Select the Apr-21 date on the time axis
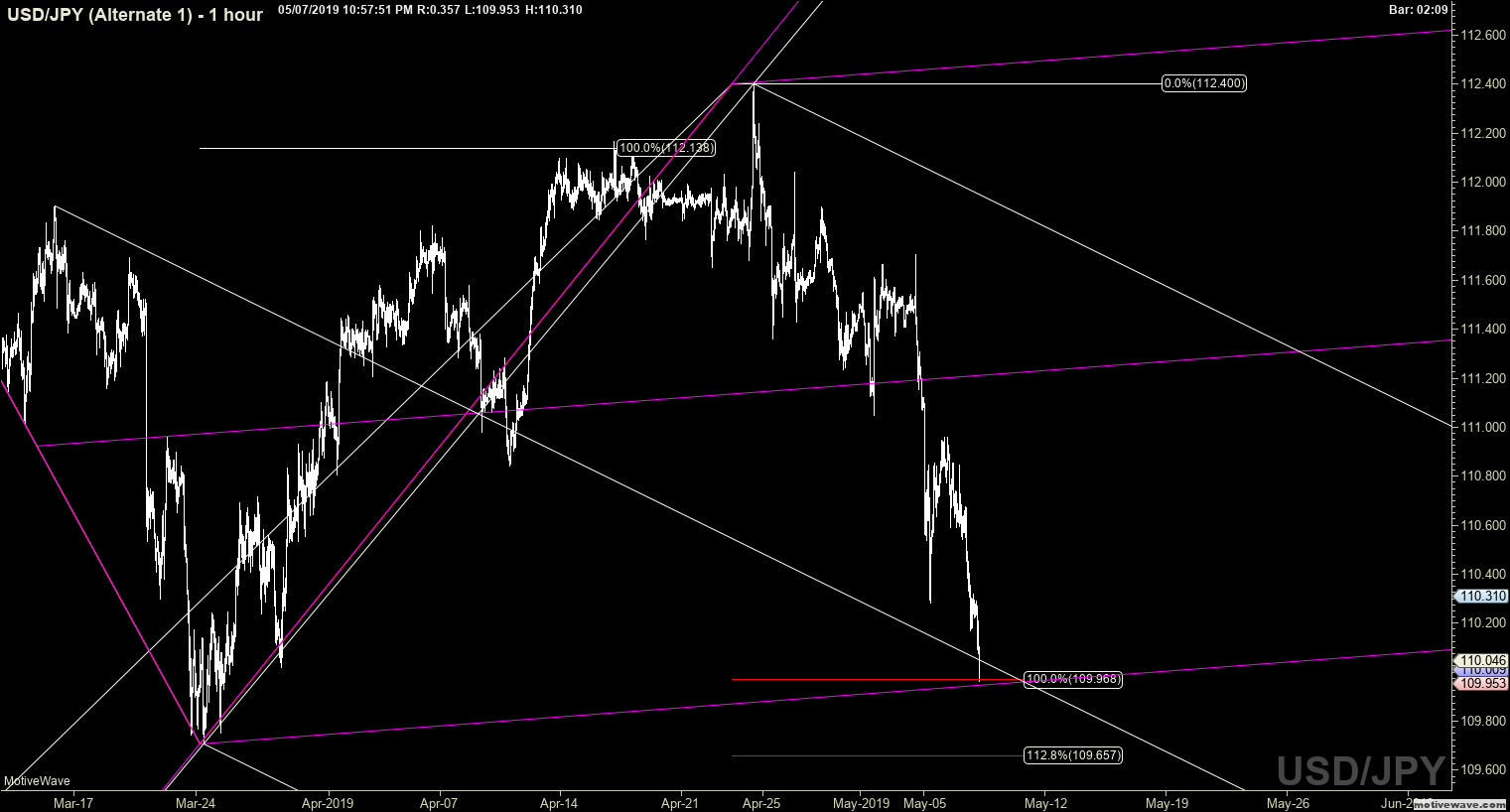 pyautogui.click(x=681, y=802)
